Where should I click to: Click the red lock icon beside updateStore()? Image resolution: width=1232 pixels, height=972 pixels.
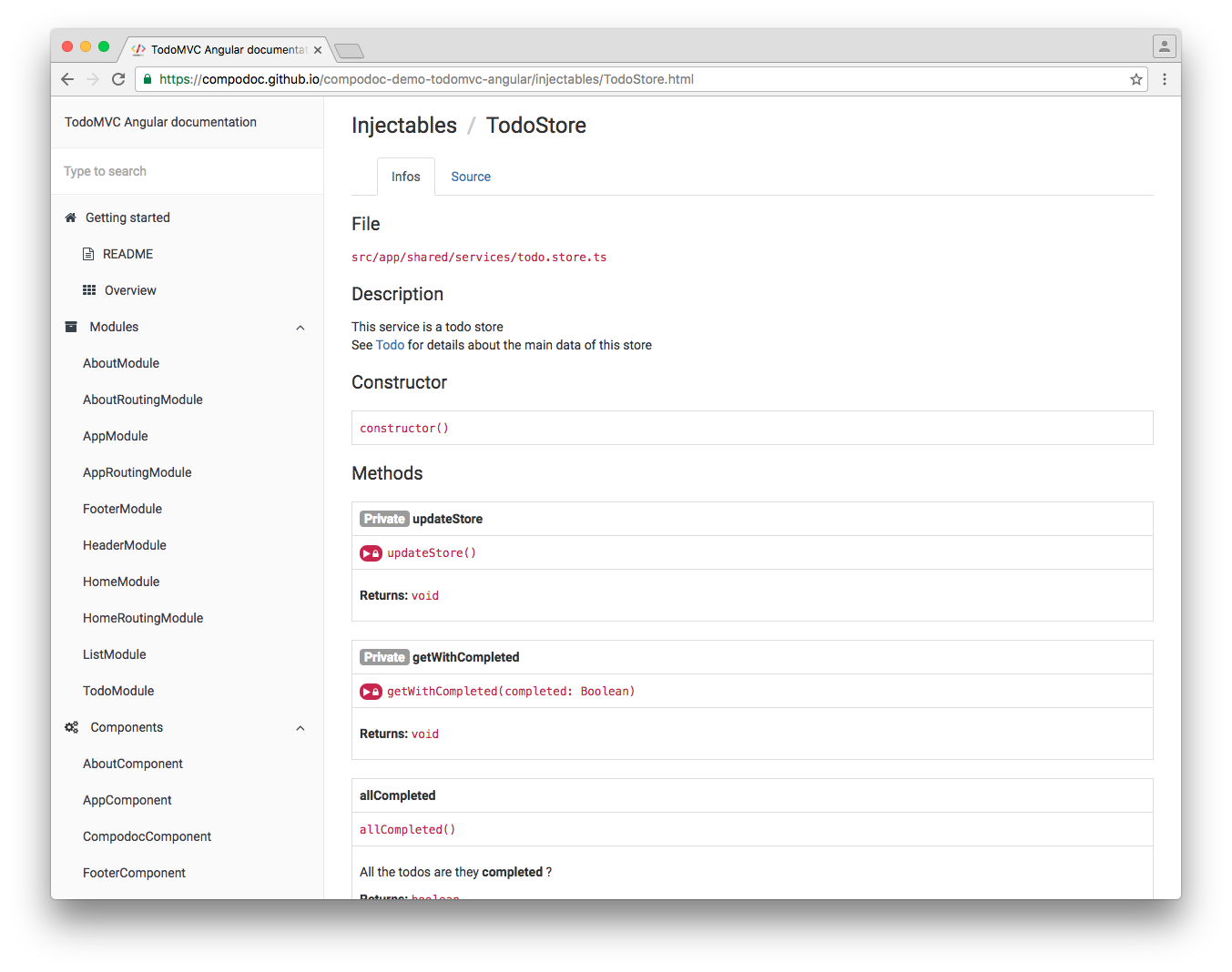coord(371,553)
